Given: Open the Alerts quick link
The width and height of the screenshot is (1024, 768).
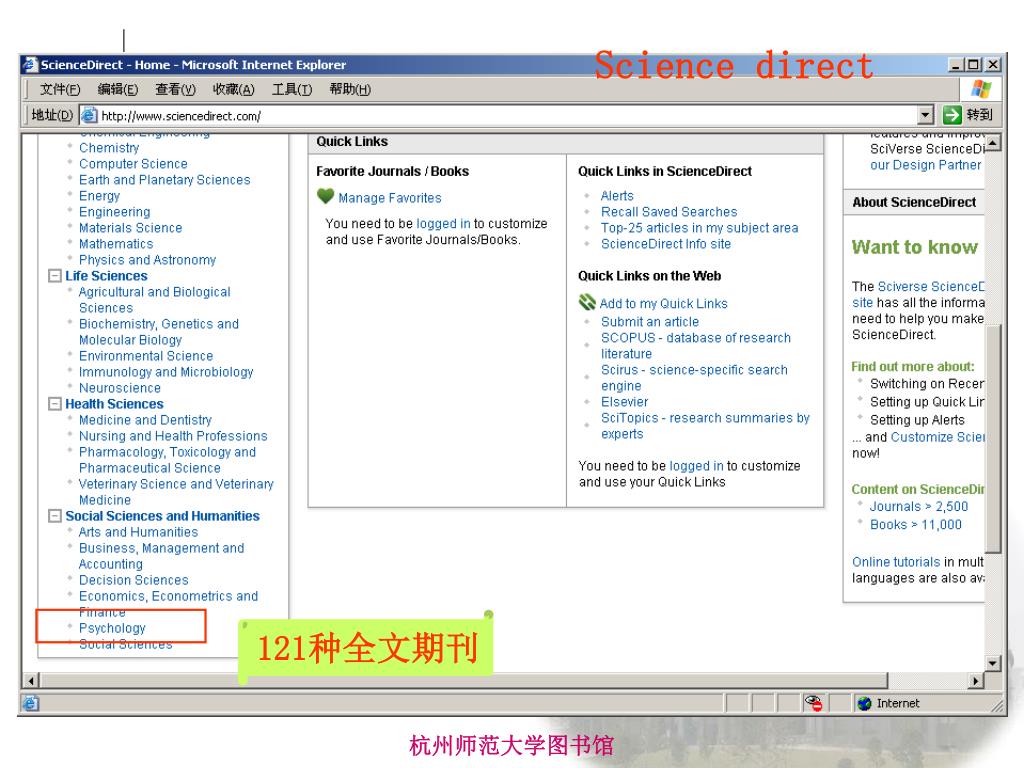Looking at the screenshot, I should (617, 196).
